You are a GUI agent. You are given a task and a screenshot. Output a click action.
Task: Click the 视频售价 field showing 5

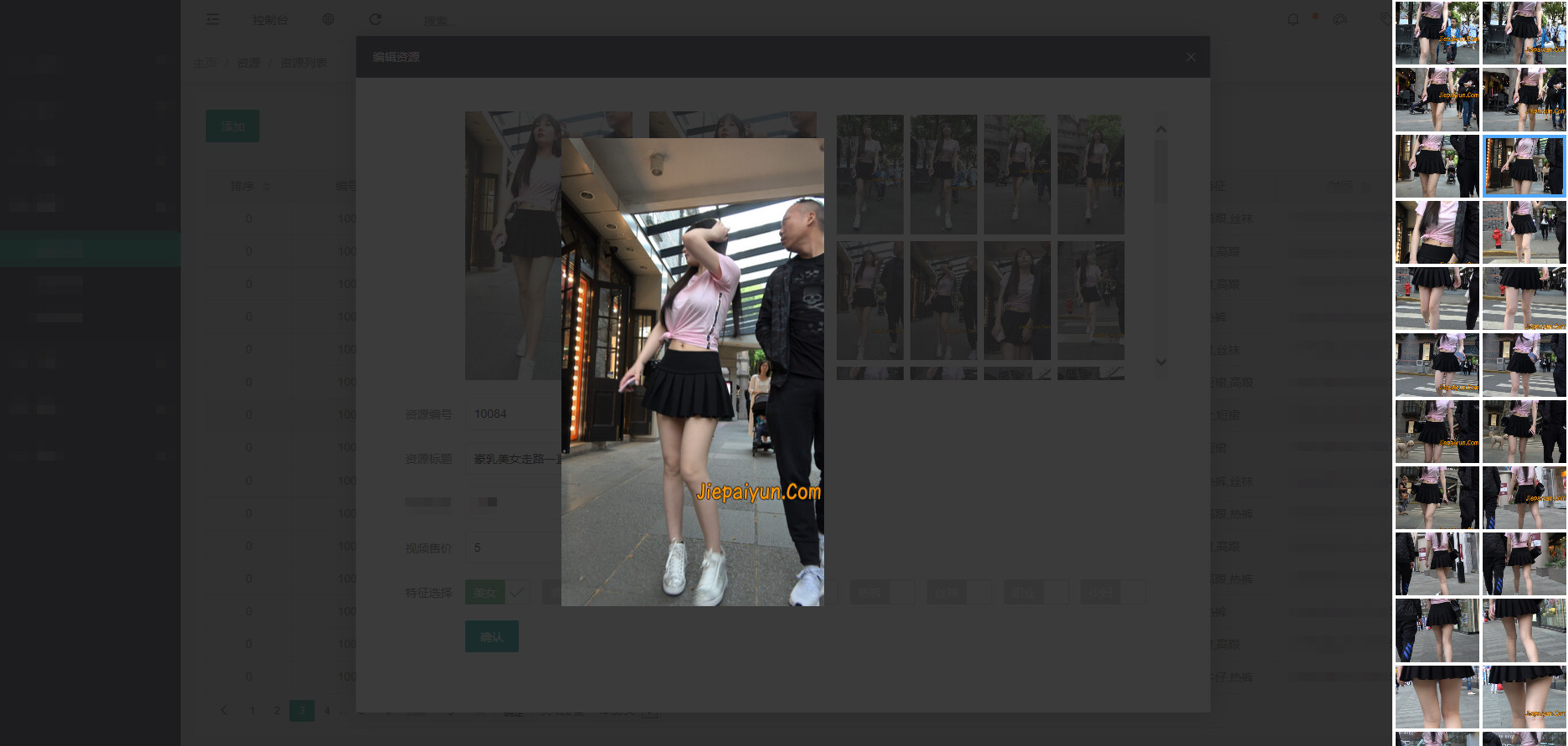tap(513, 548)
